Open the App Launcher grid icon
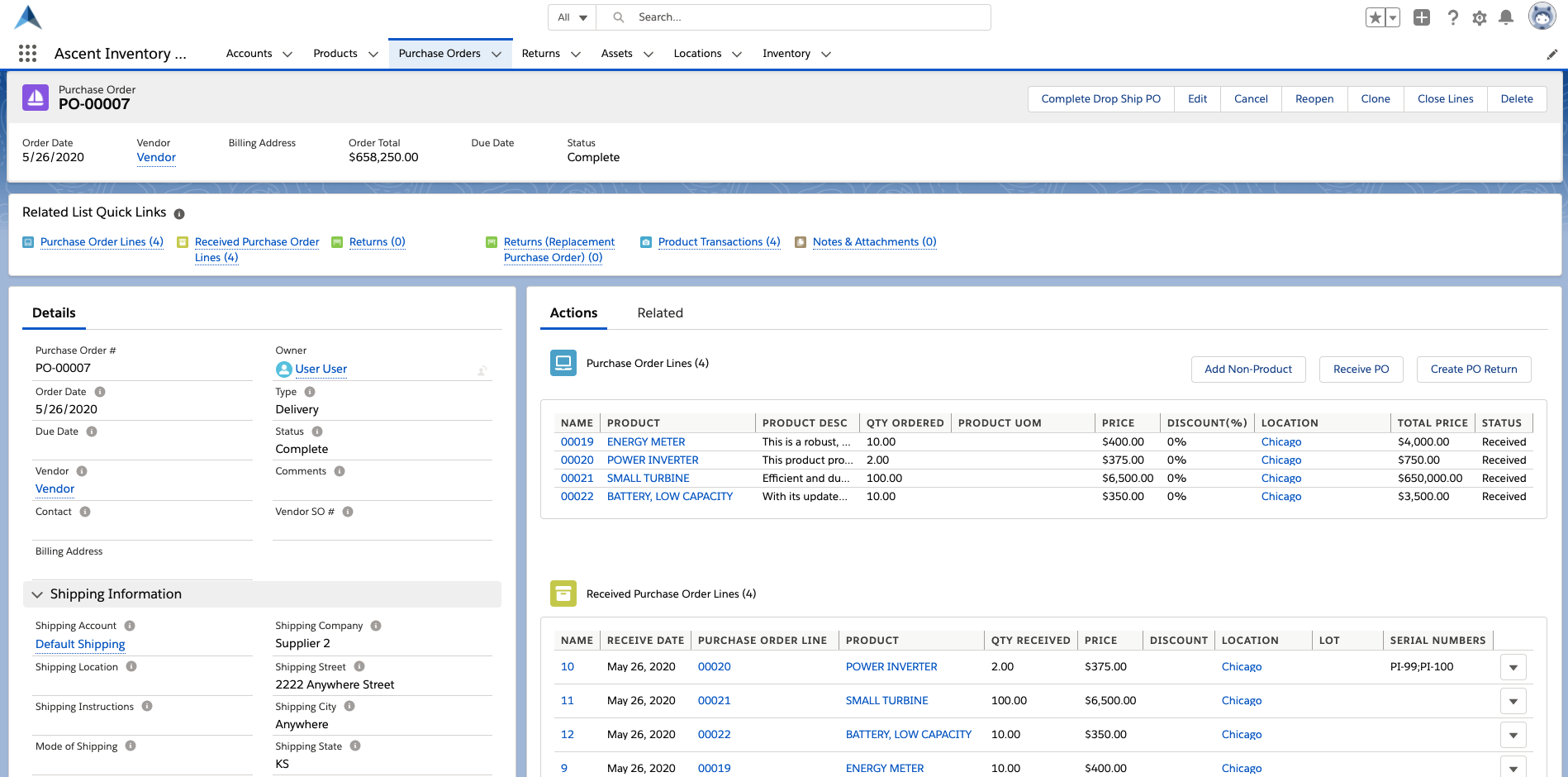This screenshot has width=1568, height=777. pyautogui.click(x=27, y=54)
